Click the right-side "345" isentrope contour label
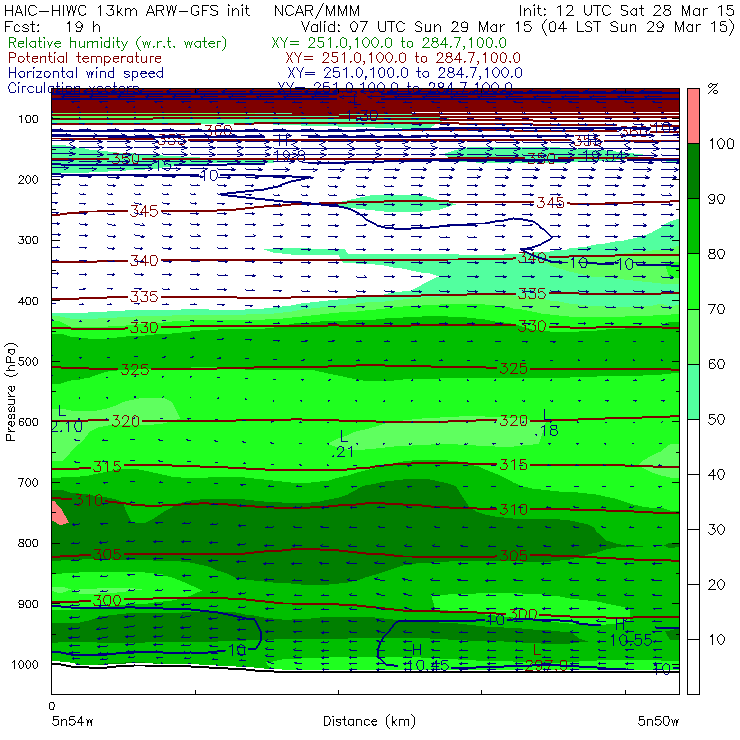This screenshot has width=740, height=740. click(550, 202)
